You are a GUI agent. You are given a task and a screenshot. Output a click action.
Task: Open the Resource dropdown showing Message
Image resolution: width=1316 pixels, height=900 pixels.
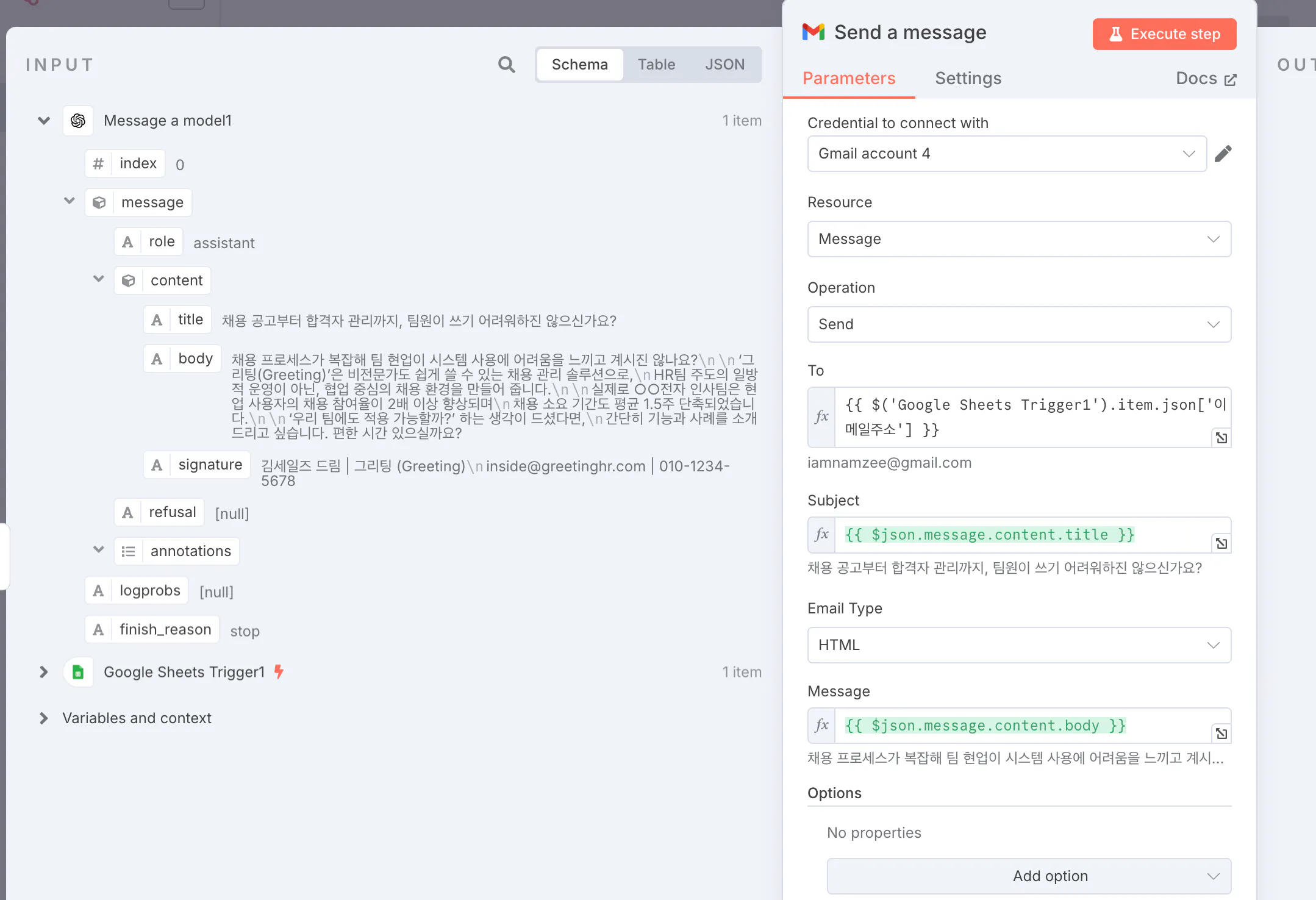coord(1019,239)
